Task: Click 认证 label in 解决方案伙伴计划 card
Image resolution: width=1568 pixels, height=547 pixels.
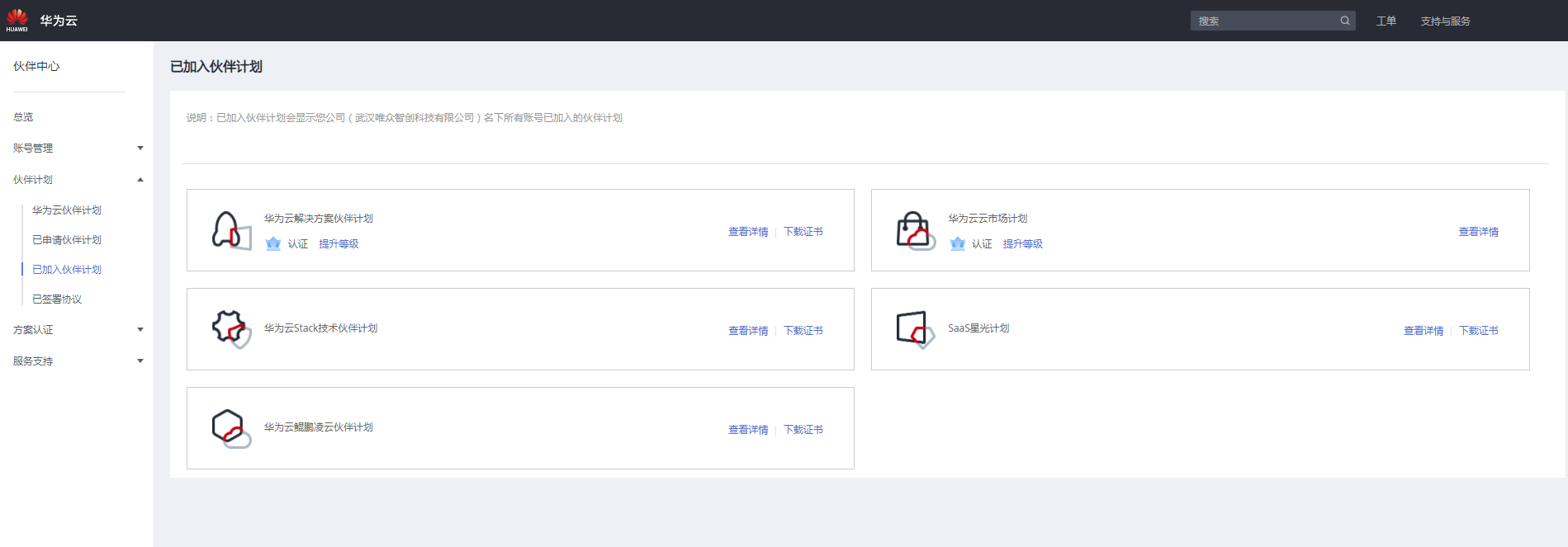Action: tap(298, 244)
